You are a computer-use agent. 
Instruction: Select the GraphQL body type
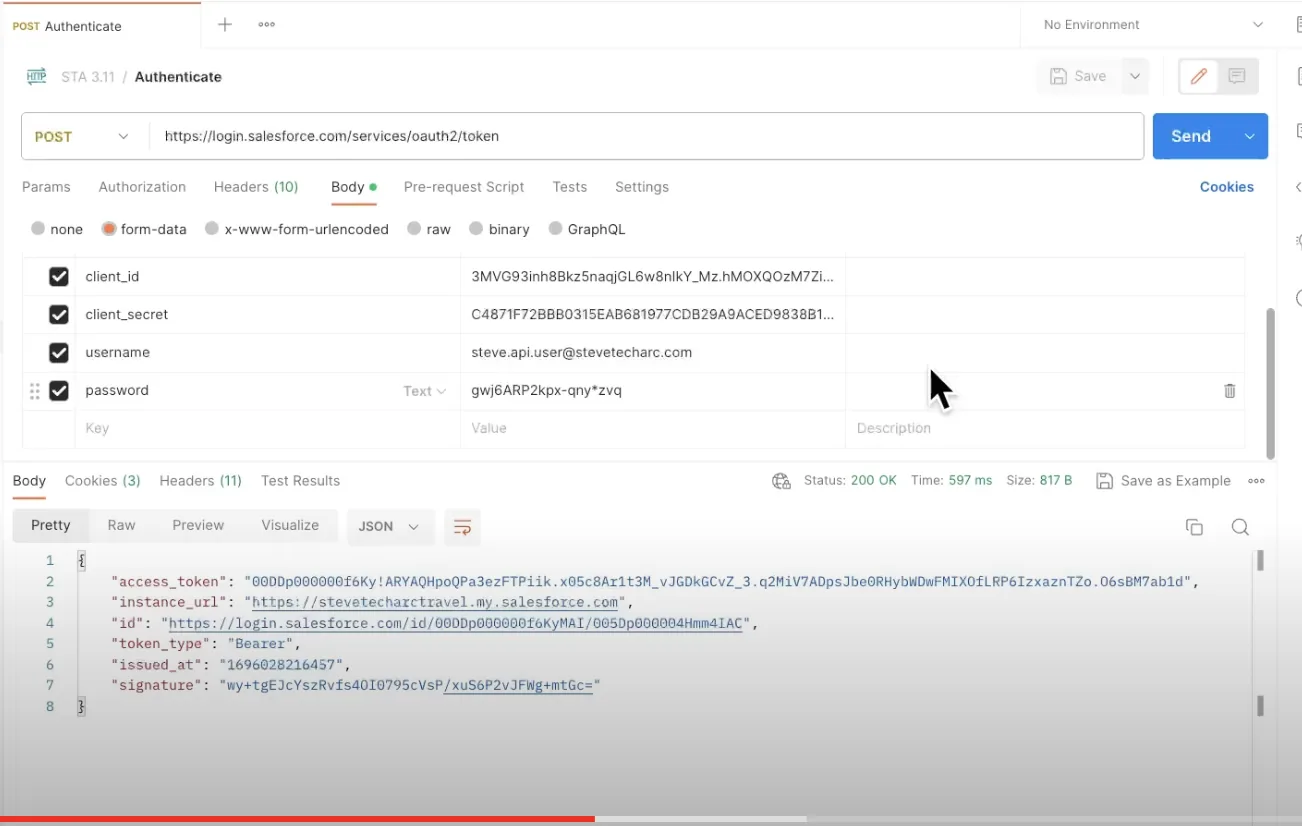pos(587,229)
